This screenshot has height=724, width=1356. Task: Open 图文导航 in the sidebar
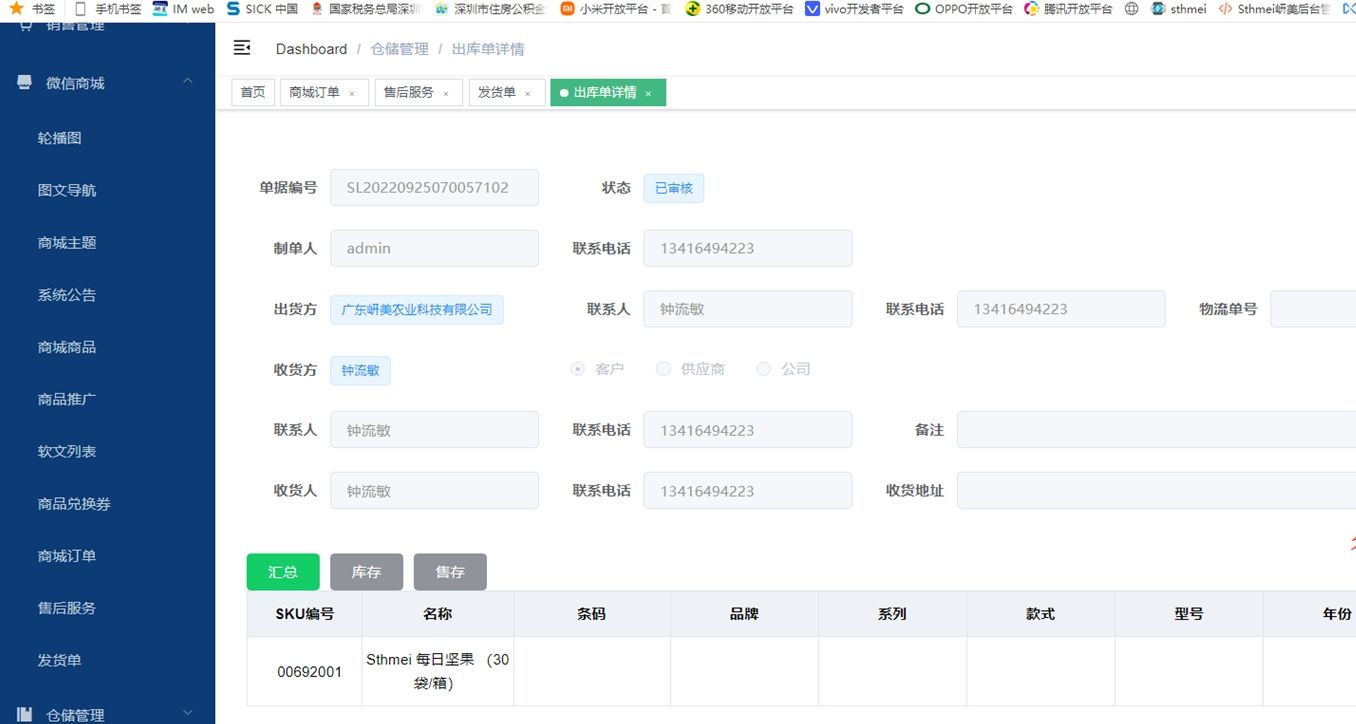pyautogui.click(x=67, y=190)
